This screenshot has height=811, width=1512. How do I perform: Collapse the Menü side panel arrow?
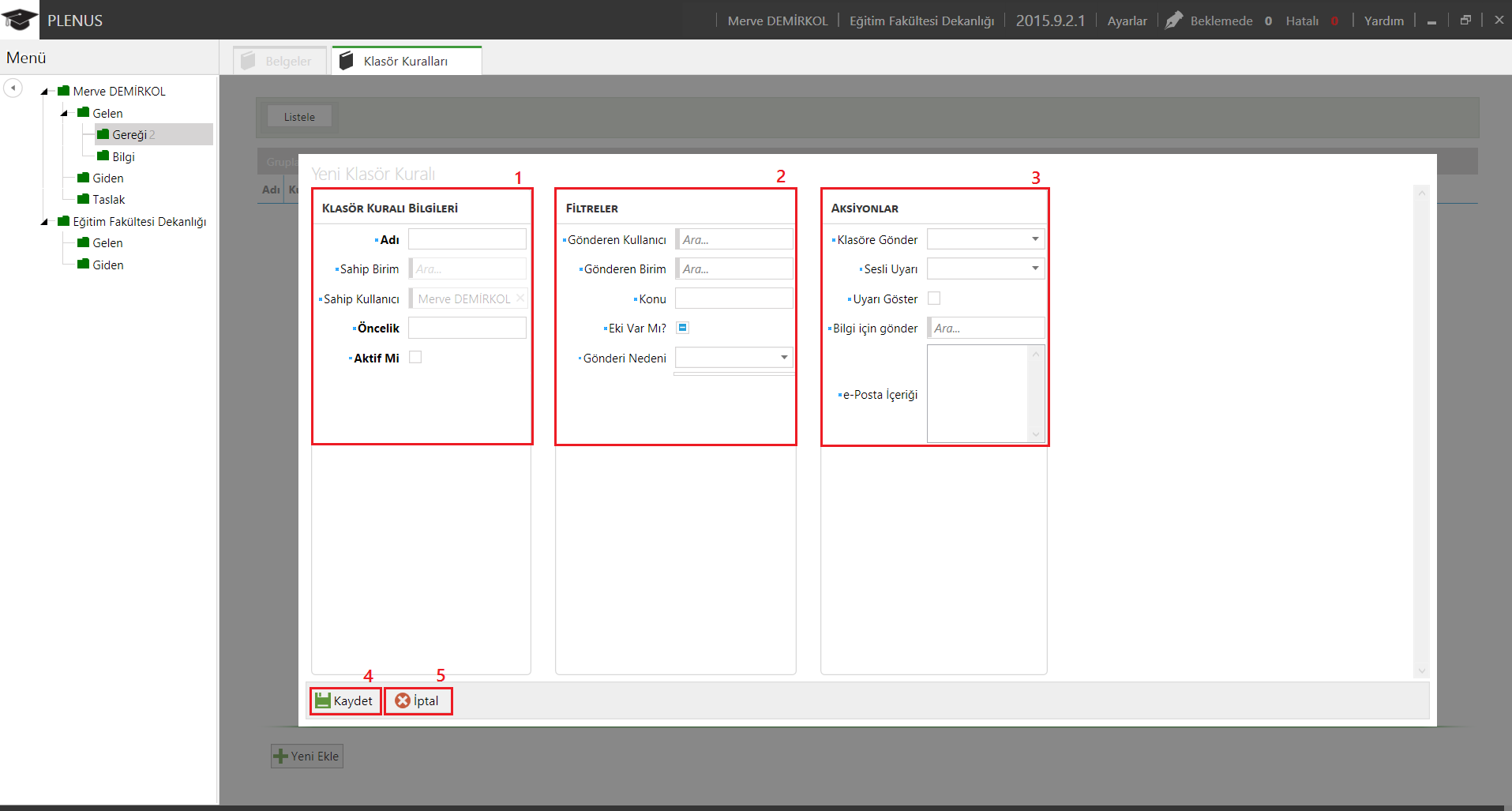coord(13,88)
